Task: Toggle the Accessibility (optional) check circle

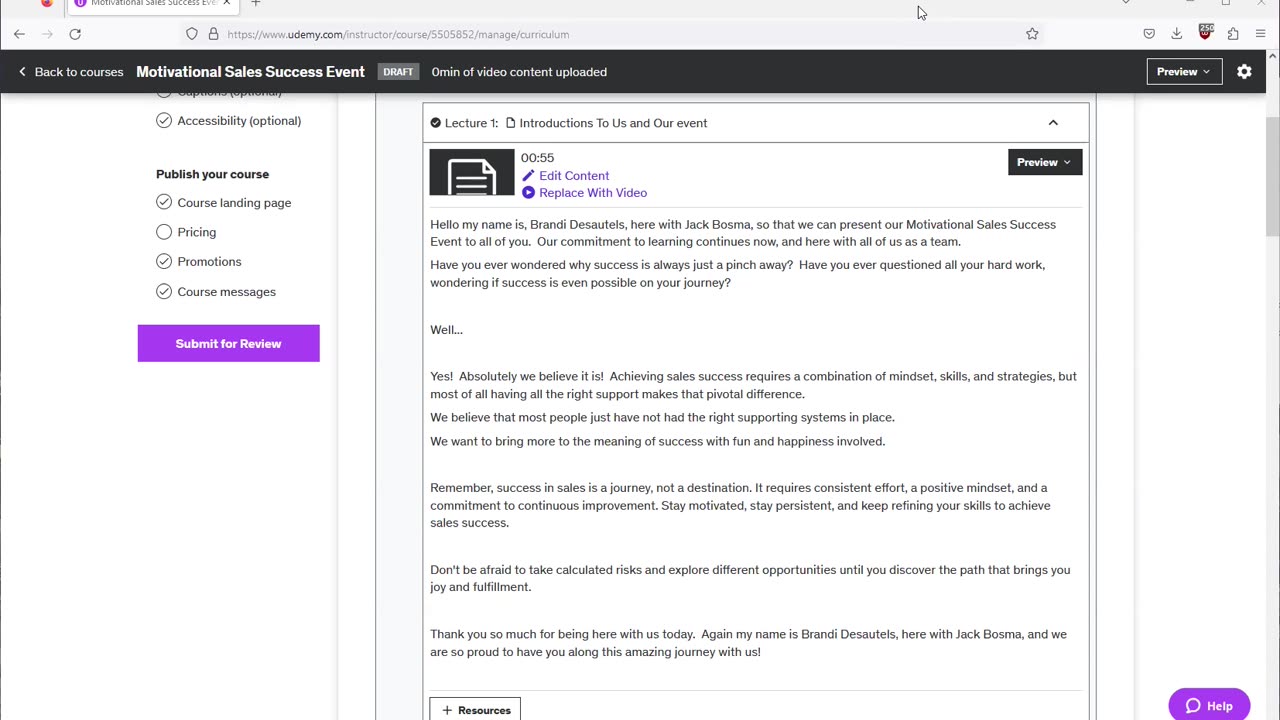Action: 164,121
